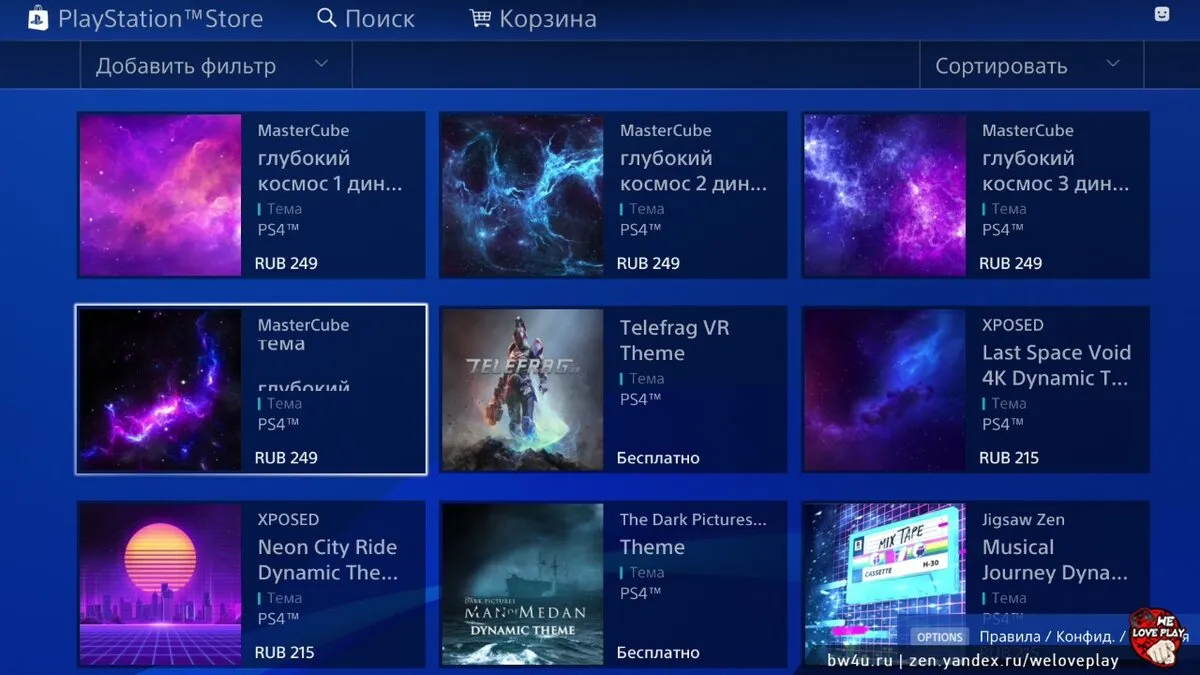Click Musical Journey Dyna... title
The height and width of the screenshot is (675, 1200).
pyautogui.click(x=1055, y=560)
